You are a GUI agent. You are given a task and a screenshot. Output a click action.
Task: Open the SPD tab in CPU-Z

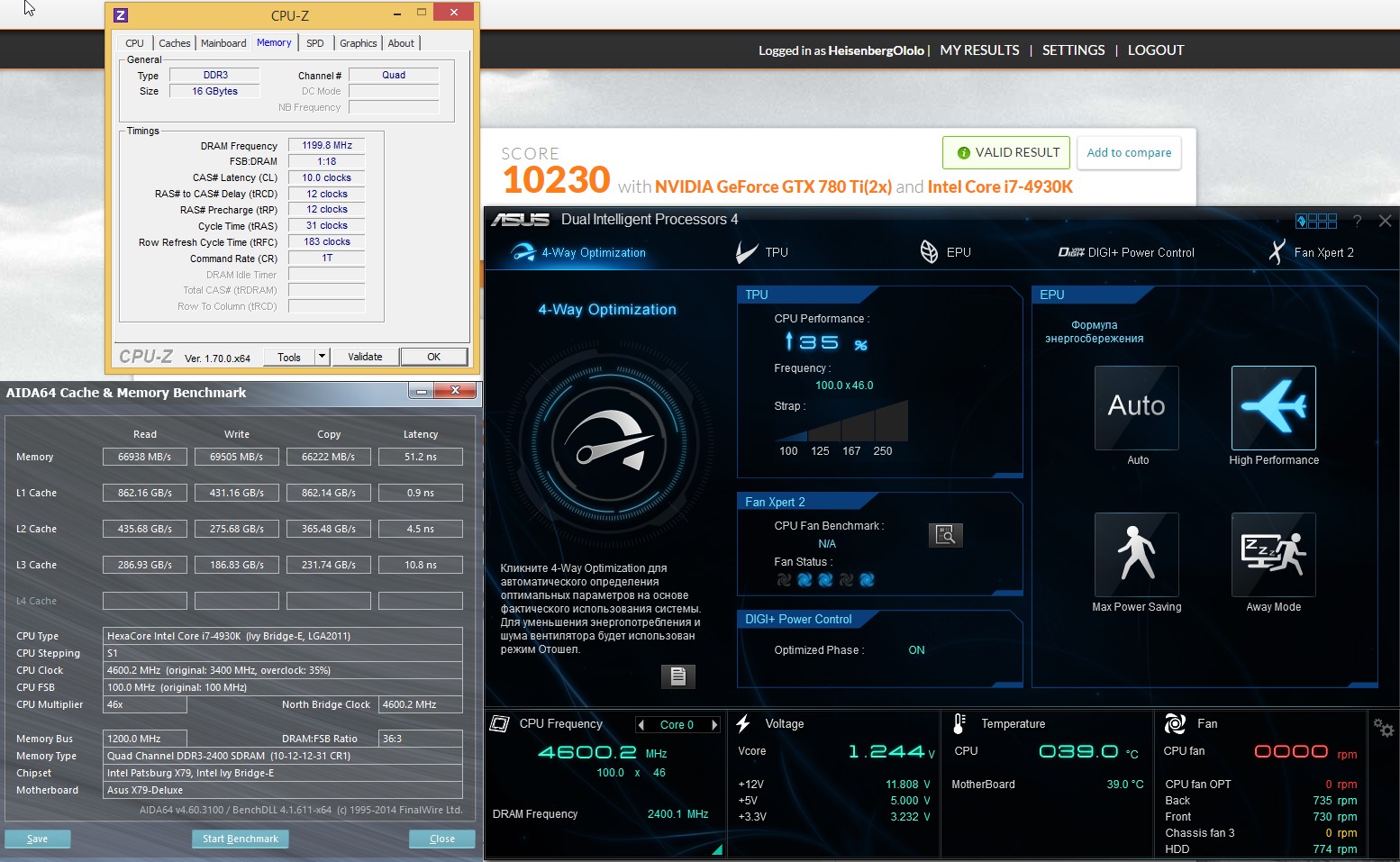[x=314, y=43]
